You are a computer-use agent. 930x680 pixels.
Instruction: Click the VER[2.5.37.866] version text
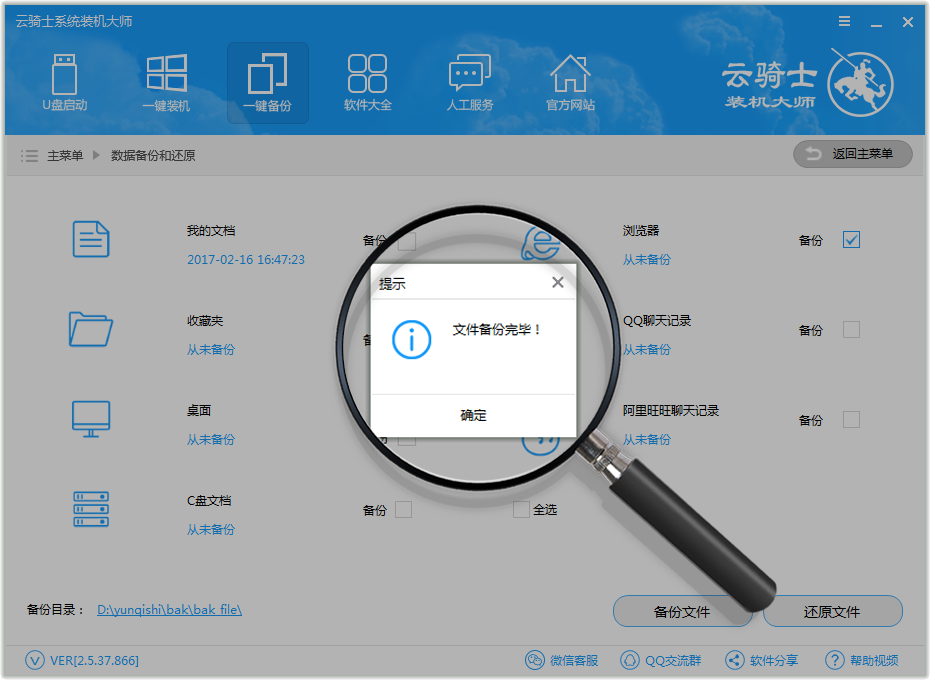click(x=94, y=660)
